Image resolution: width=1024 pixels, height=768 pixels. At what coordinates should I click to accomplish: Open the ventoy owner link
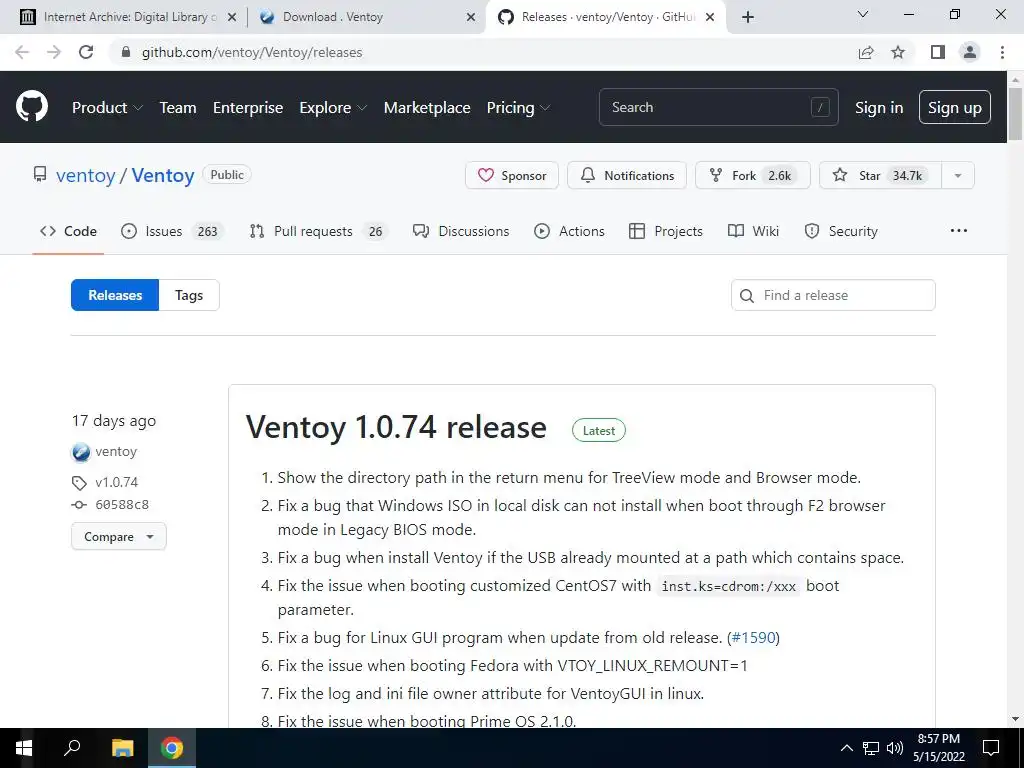86,176
